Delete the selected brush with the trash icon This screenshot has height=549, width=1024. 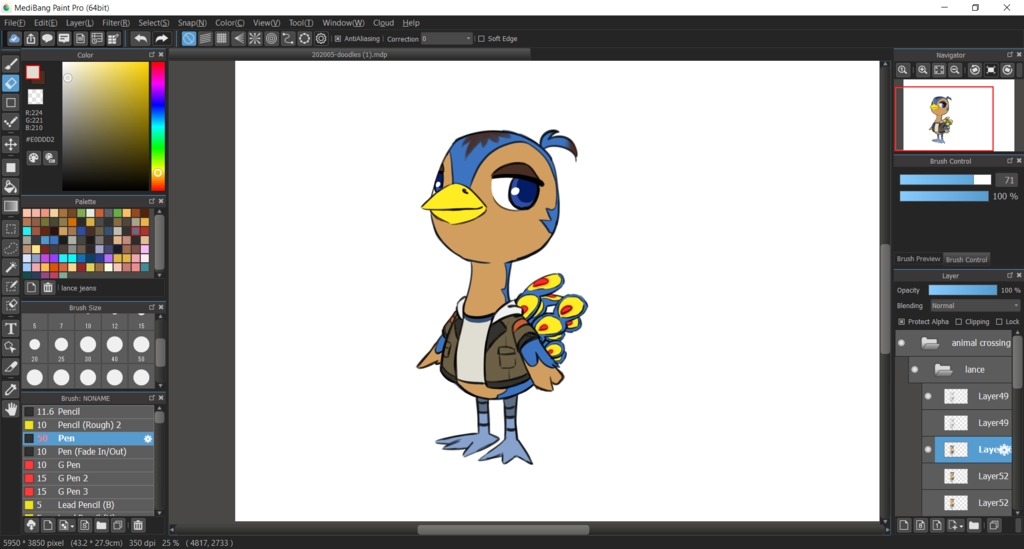[138, 525]
